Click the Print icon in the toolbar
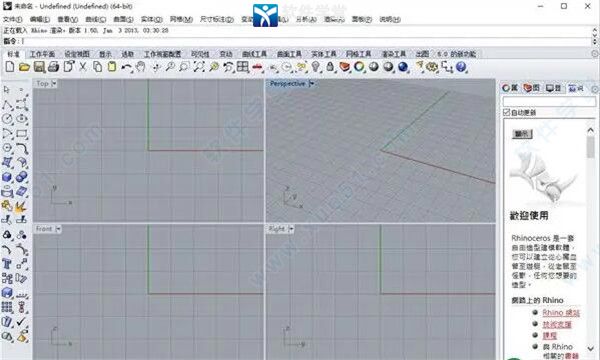The width and height of the screenshot is (600, 360). coord(54,67)
